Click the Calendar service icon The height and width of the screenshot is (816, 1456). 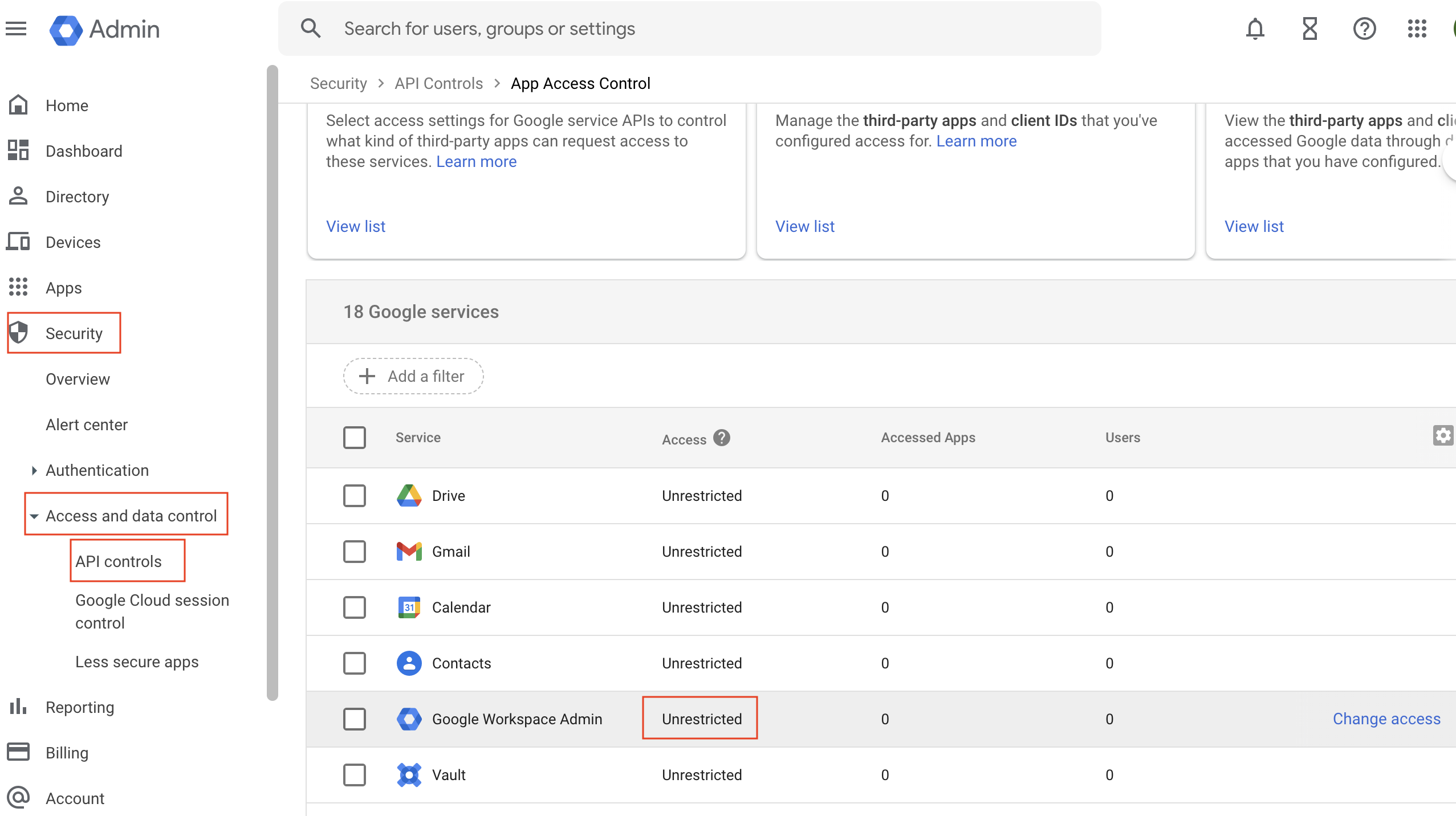[409, 607]
